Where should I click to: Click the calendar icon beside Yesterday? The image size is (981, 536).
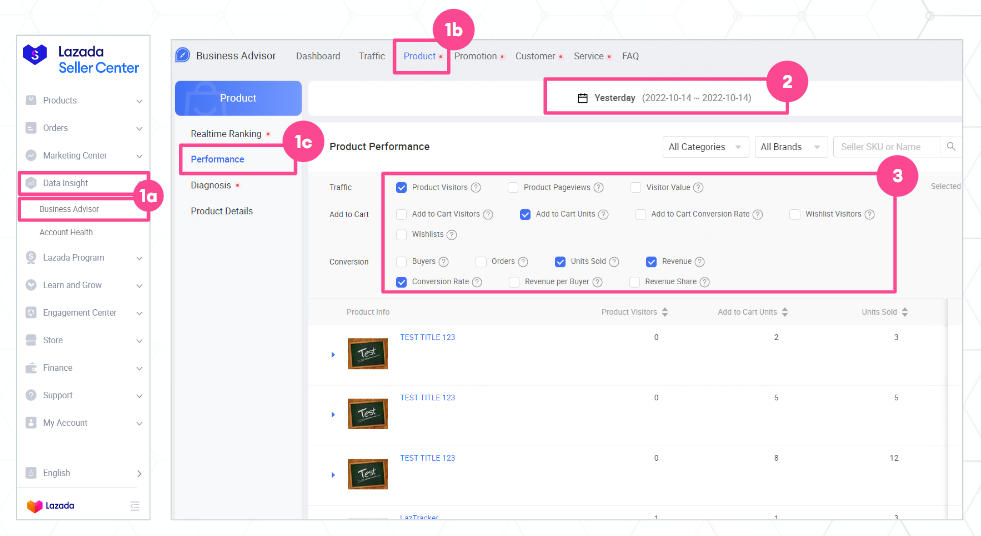(583, 98)
